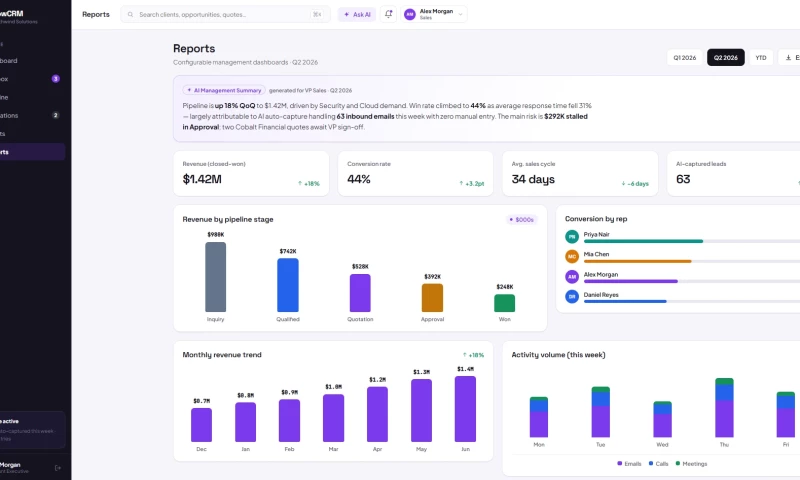Screen dimensions: 800x480
Task: Click Priya Nair's PN avatar
Action: click(572, 237)
